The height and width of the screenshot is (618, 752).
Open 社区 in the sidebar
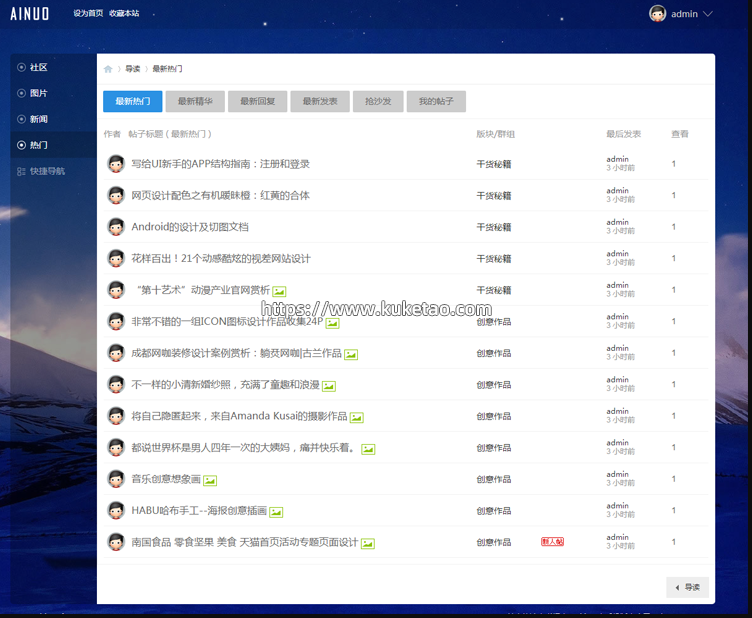pyautogui.click(x=38, y=67)
